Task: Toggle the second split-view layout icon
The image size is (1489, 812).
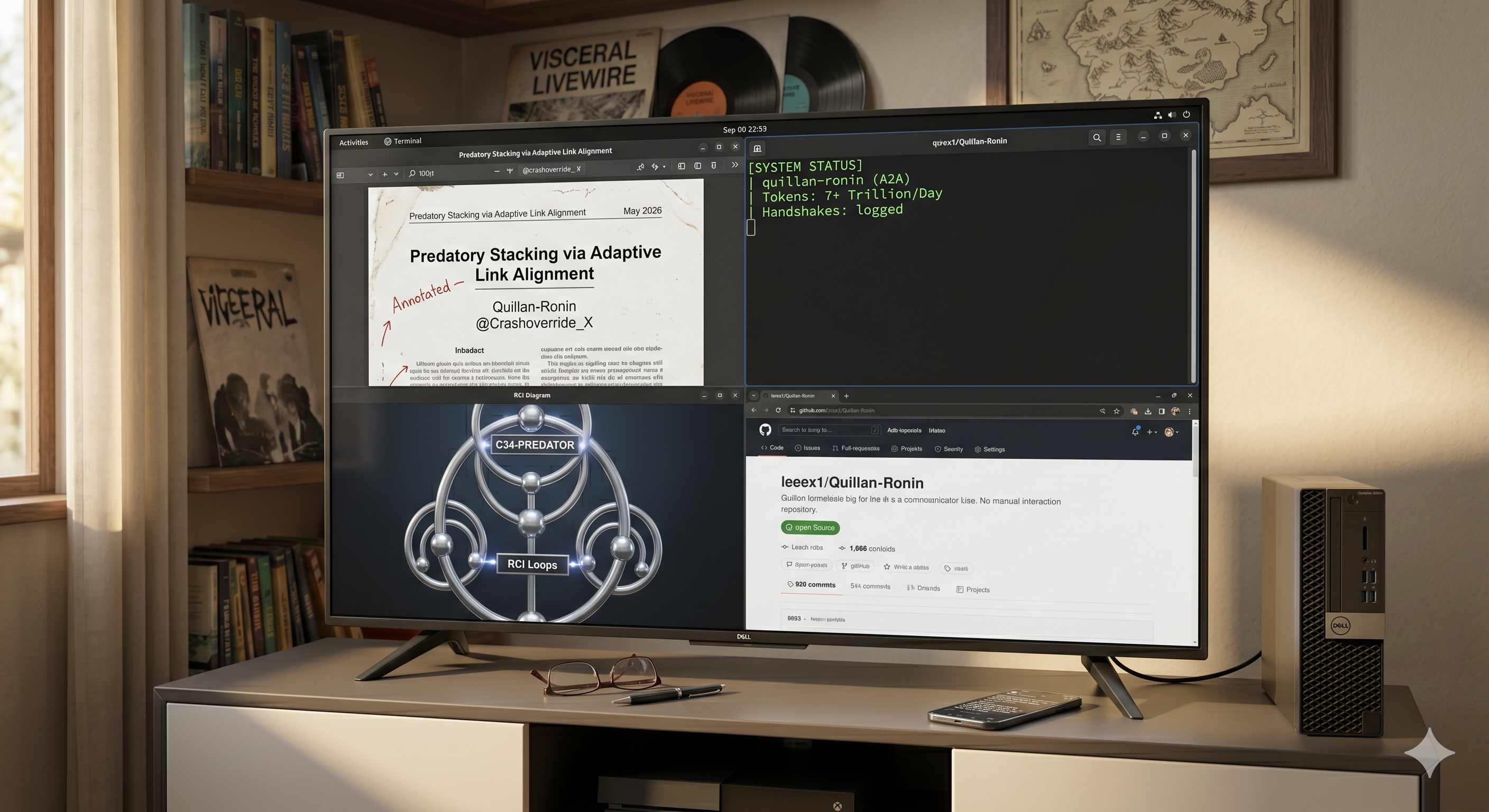Action: 697,166
